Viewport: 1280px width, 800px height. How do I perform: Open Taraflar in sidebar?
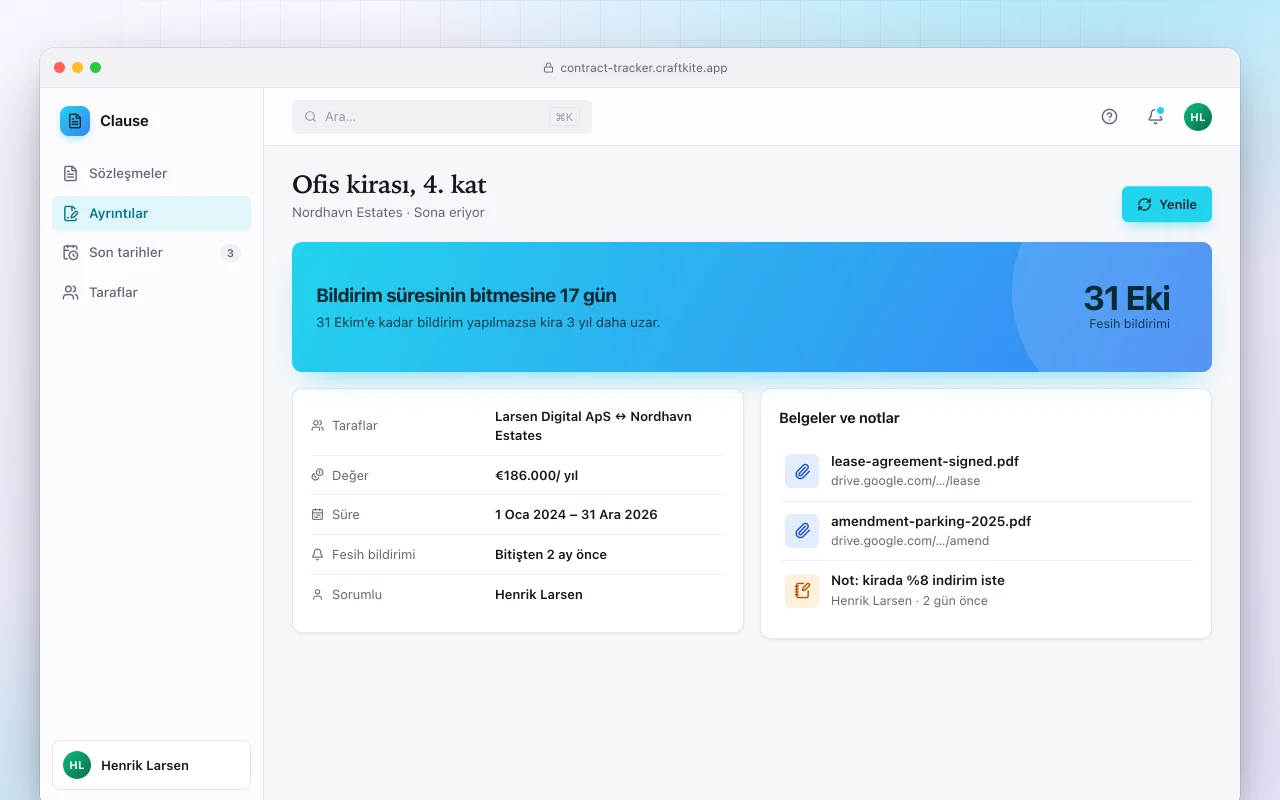(x=151, y=293)
